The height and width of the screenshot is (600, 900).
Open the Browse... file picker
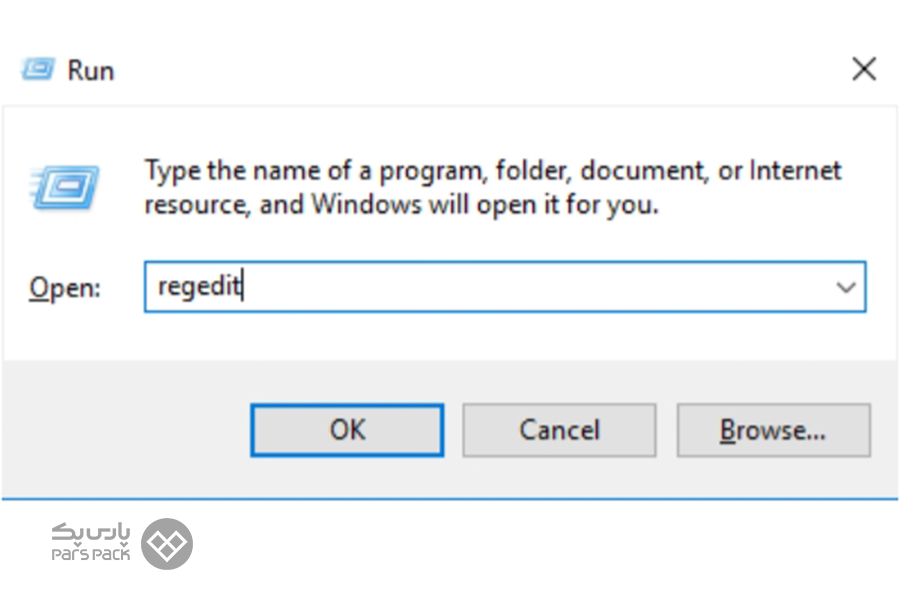[x=774, y=430]
